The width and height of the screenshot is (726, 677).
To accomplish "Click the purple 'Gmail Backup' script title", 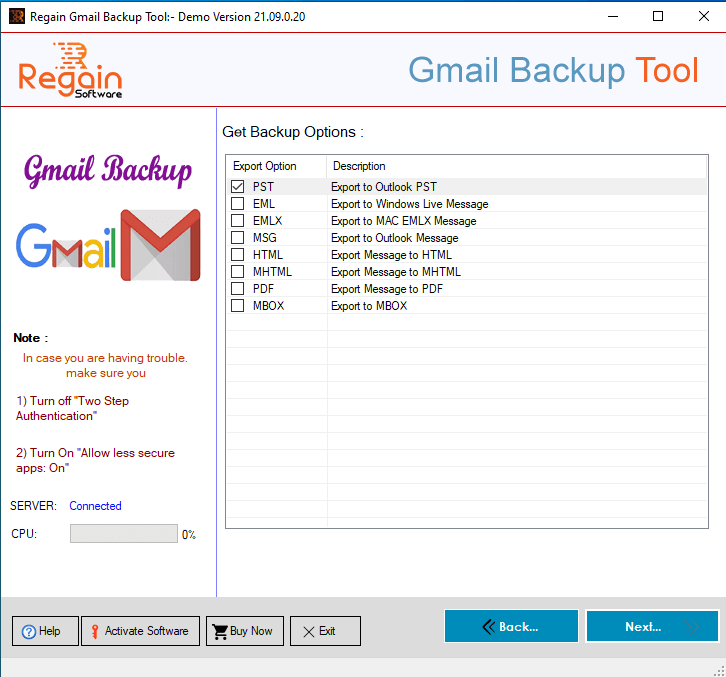I will point(108,170).
